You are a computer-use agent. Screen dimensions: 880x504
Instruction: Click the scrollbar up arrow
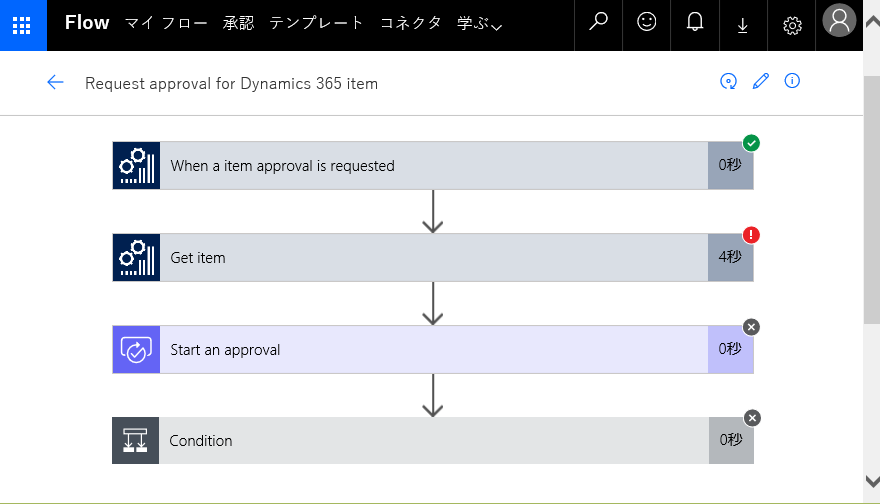coord(872,22)
